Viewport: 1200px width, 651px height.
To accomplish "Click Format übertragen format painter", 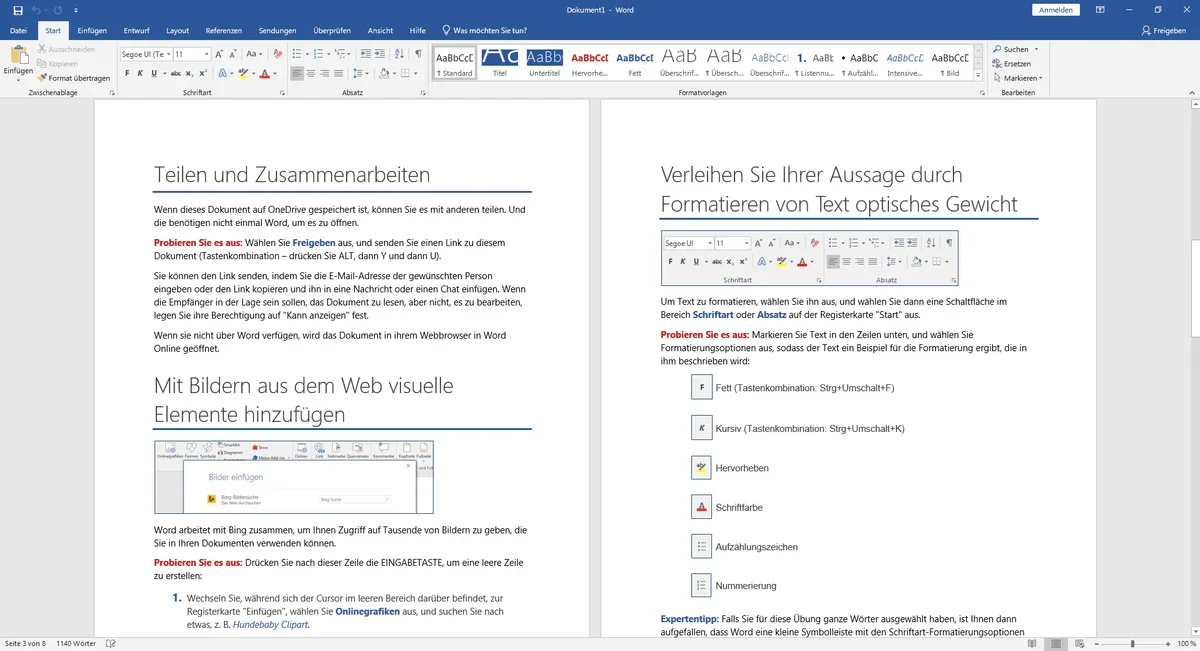I will [74, 78].
